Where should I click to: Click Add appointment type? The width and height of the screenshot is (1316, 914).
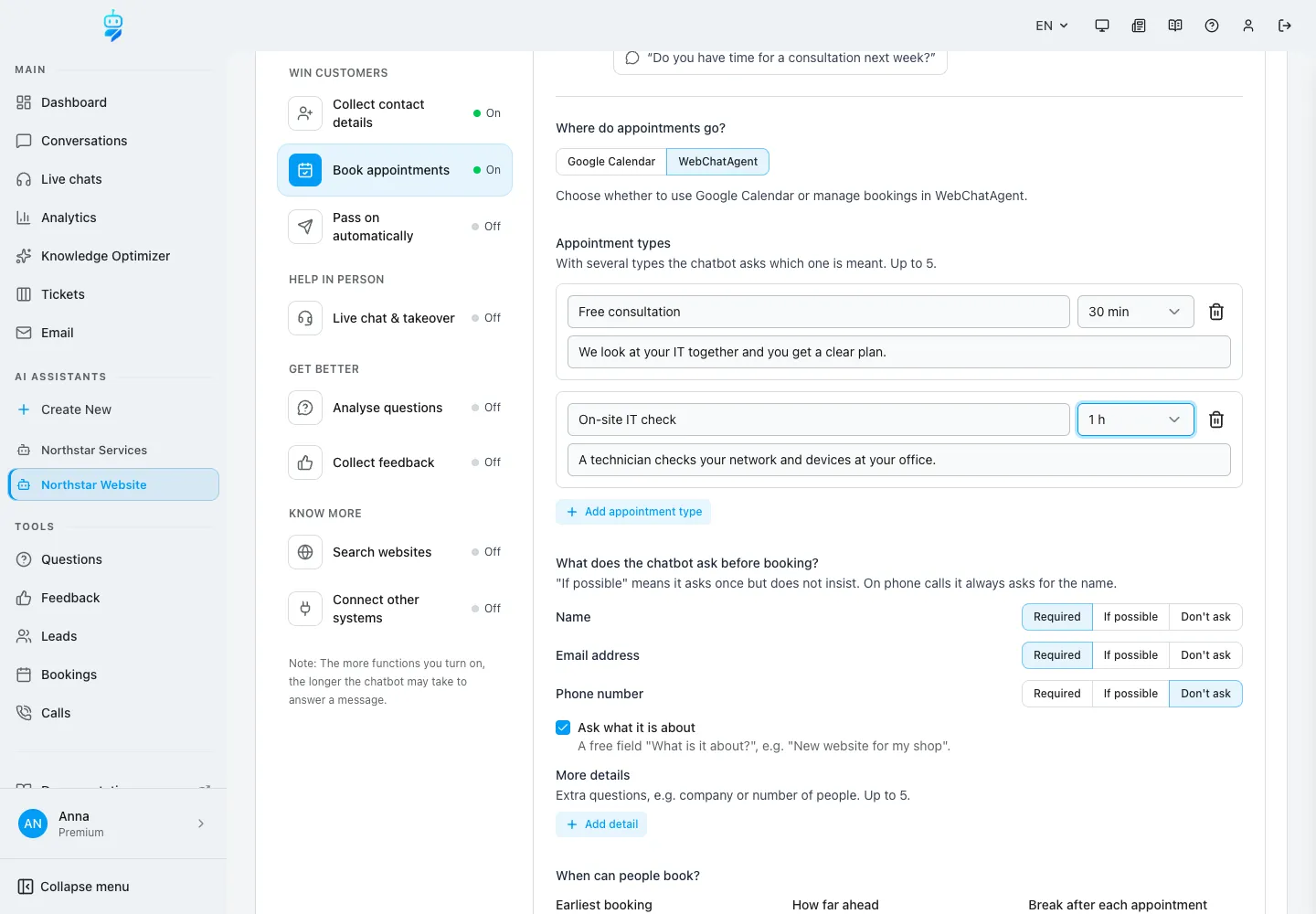(633, 512)
